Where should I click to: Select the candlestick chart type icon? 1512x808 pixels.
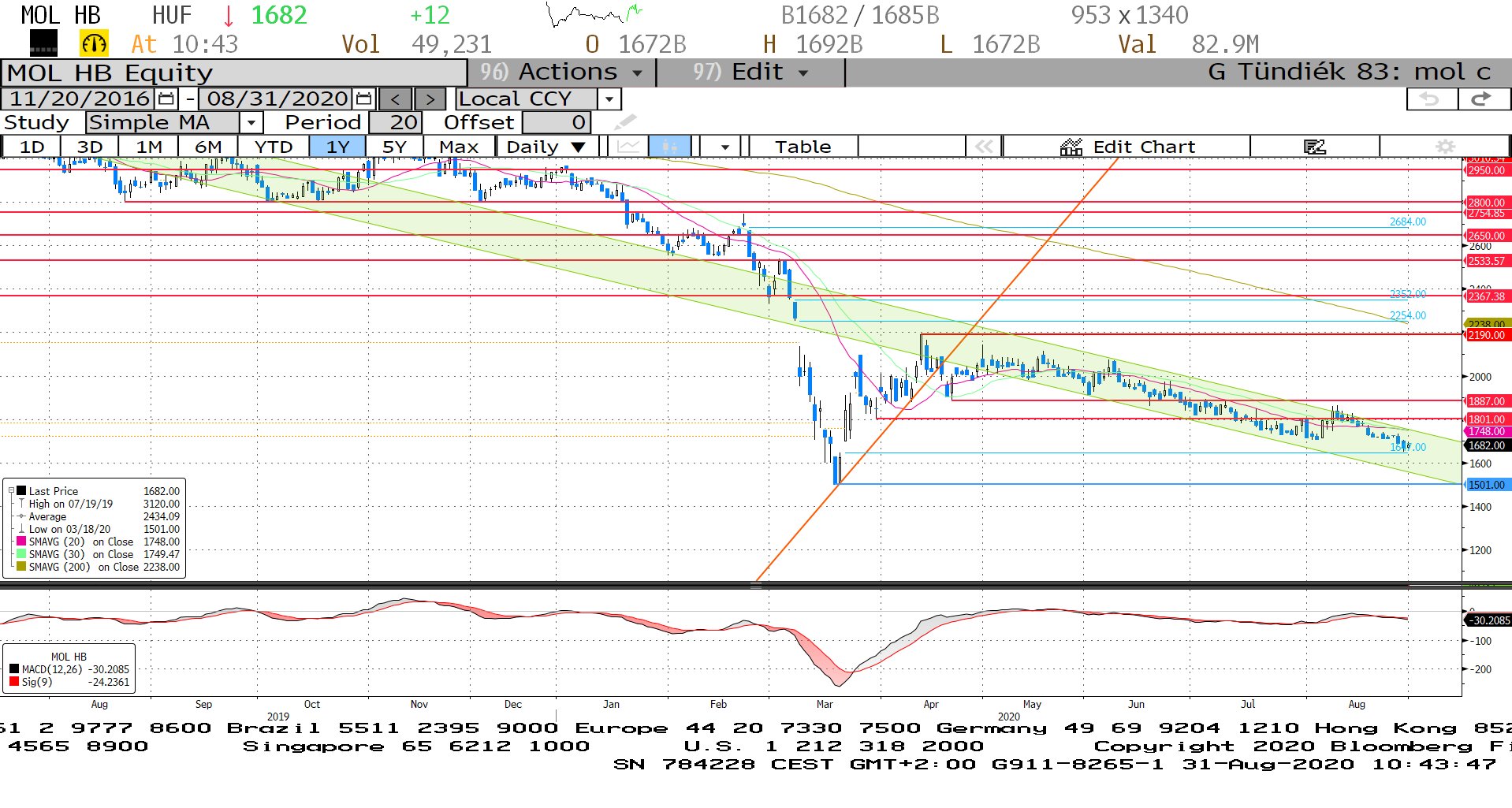click(670, 147)
